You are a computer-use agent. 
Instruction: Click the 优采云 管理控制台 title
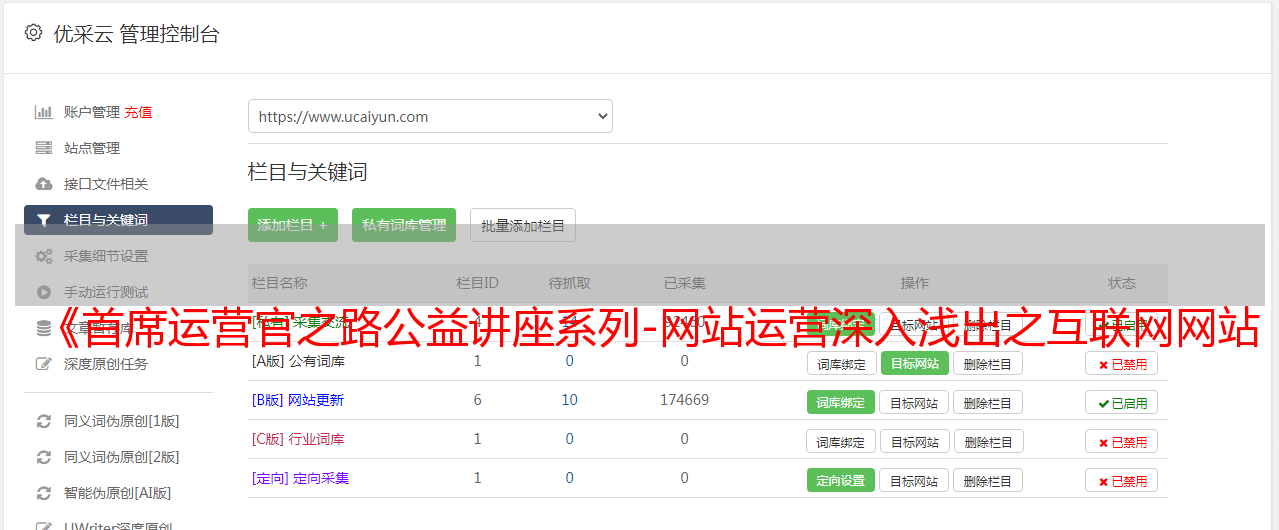tap(136, 34)
